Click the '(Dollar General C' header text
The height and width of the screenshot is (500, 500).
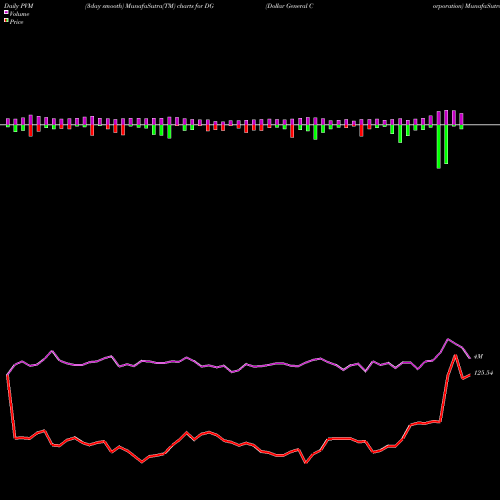[x=289, y=6]
